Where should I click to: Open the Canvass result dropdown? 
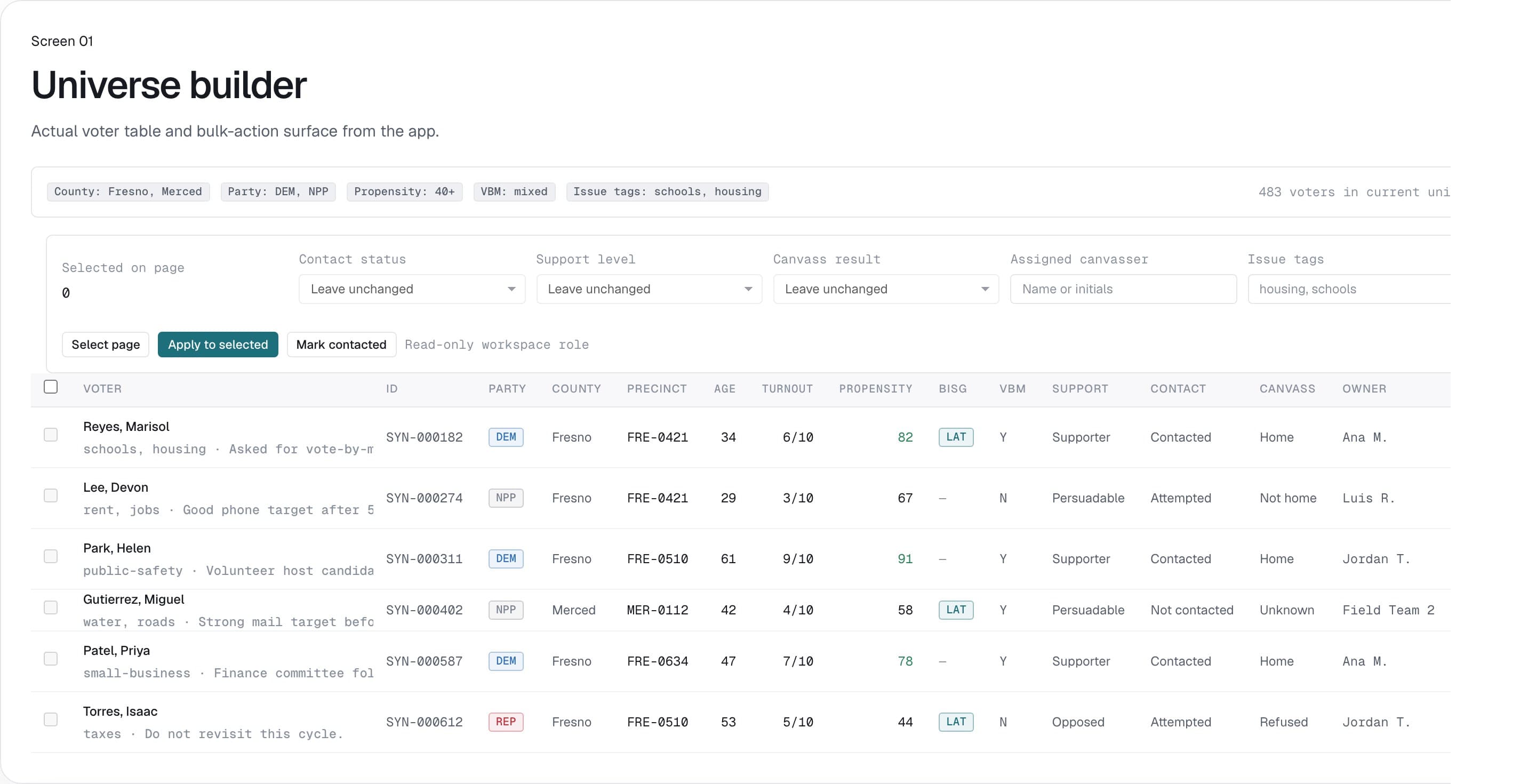tap(885, 289)
